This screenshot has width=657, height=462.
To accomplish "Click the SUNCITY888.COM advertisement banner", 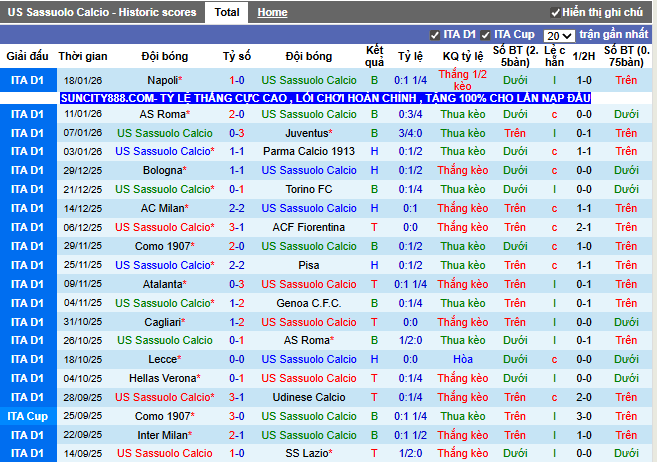I will (325, 98).
